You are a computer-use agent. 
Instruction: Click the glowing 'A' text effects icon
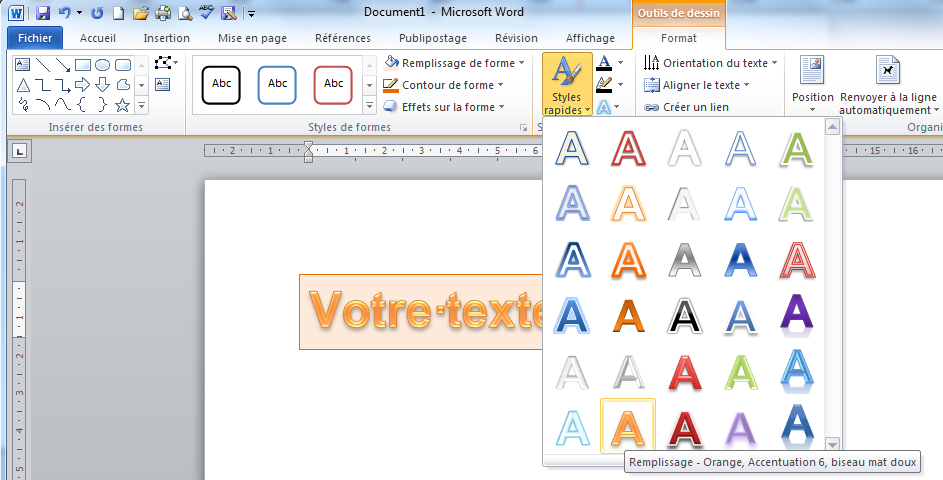tap(604, 107)
